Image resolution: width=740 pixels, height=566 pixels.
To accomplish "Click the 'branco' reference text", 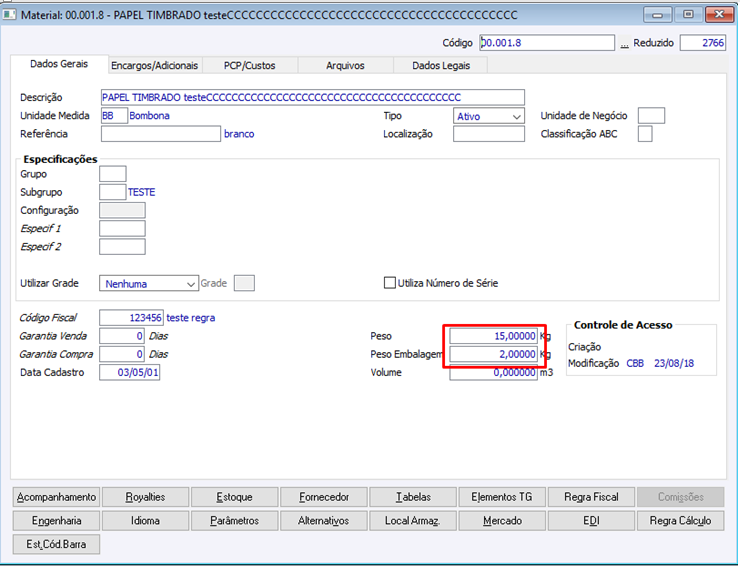I will pos(239,134).
